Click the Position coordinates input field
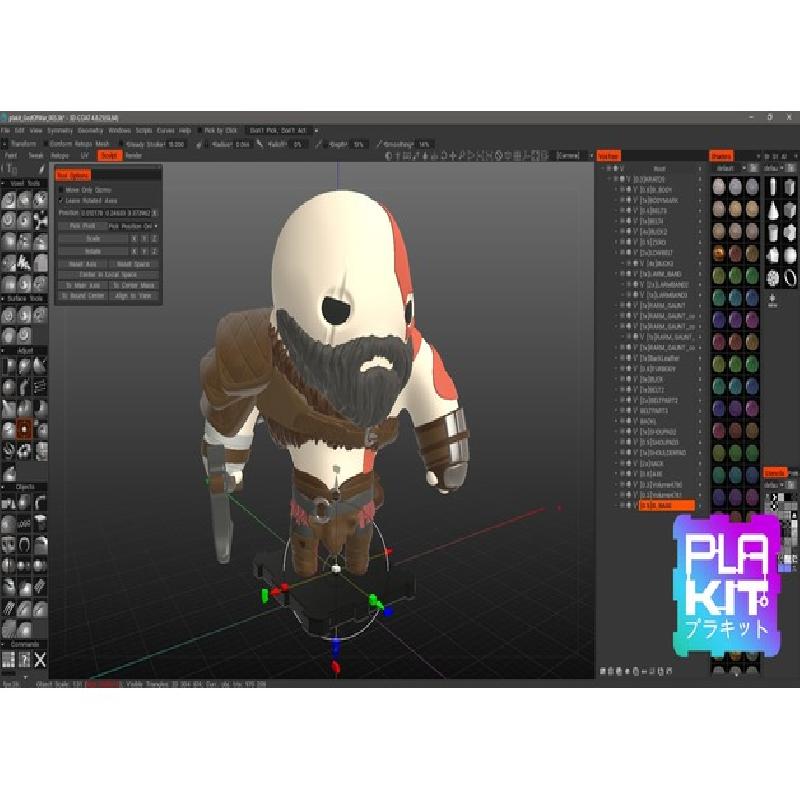The height and width of the screenshot is (800, 800). pyautogui.click(x=115, y=213)
